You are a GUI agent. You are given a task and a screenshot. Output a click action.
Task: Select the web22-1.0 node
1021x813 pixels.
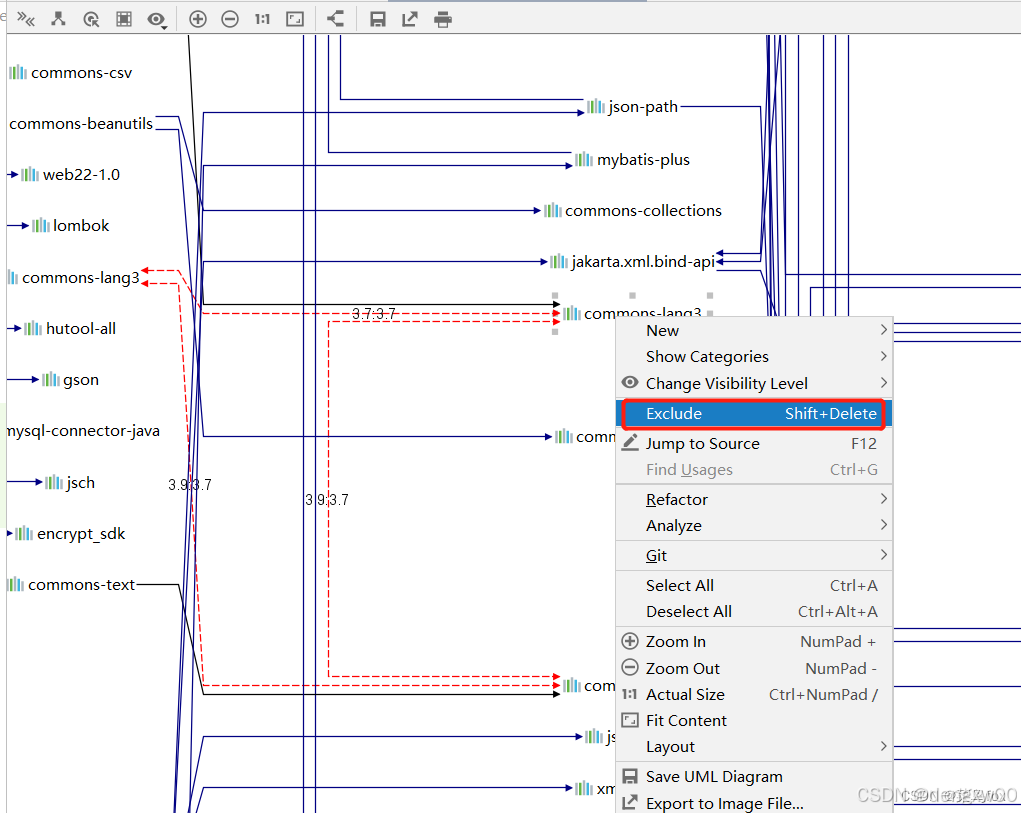(x=70, y=174)
